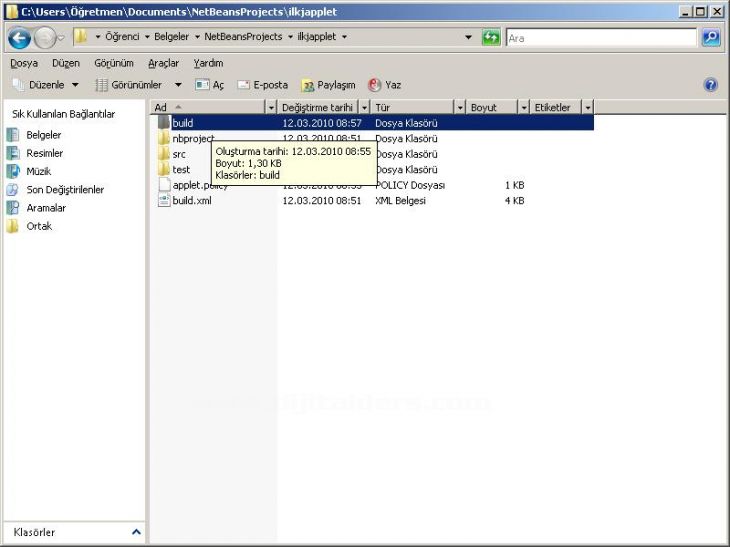This screenshot has width=730, height=547.
Task: Open Son Değiştirilenler in the sidebar
Action: click(55, 189)
